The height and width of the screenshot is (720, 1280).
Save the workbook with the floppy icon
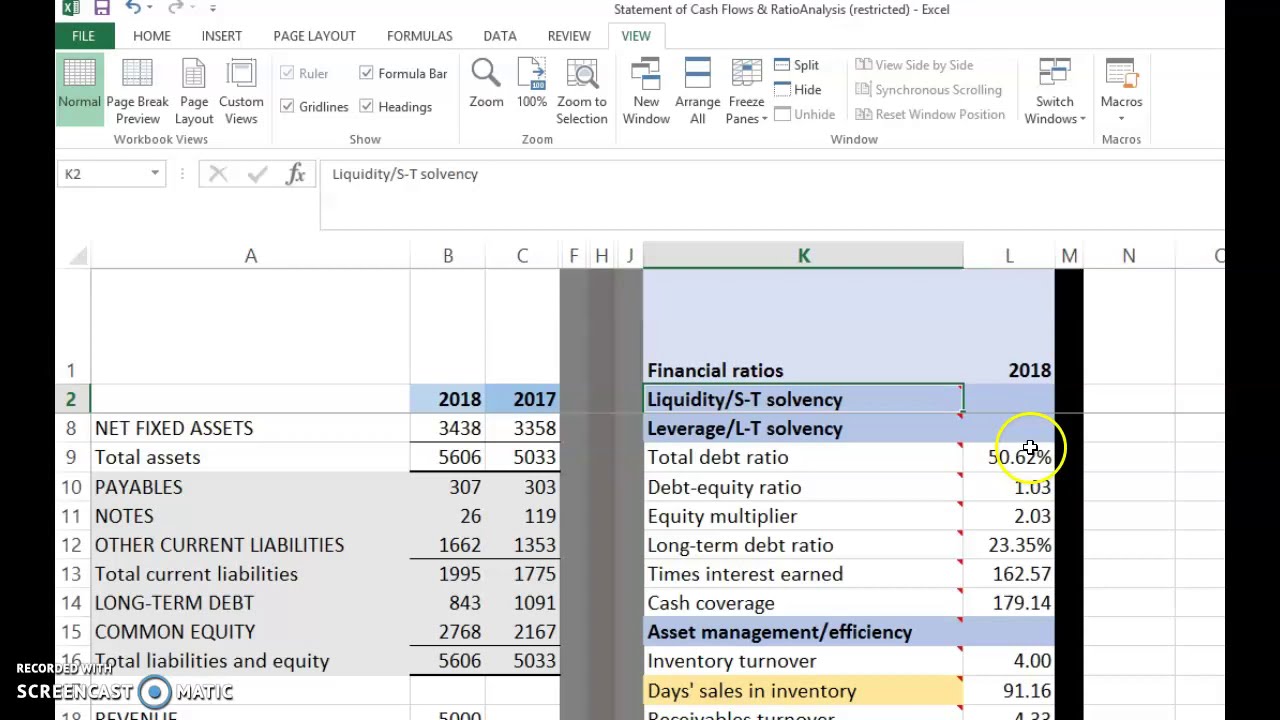point(102,8)
